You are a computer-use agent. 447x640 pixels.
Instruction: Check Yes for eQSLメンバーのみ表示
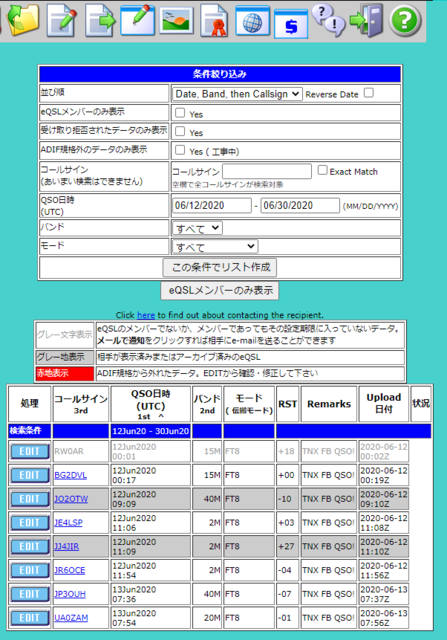coord(180,113)
